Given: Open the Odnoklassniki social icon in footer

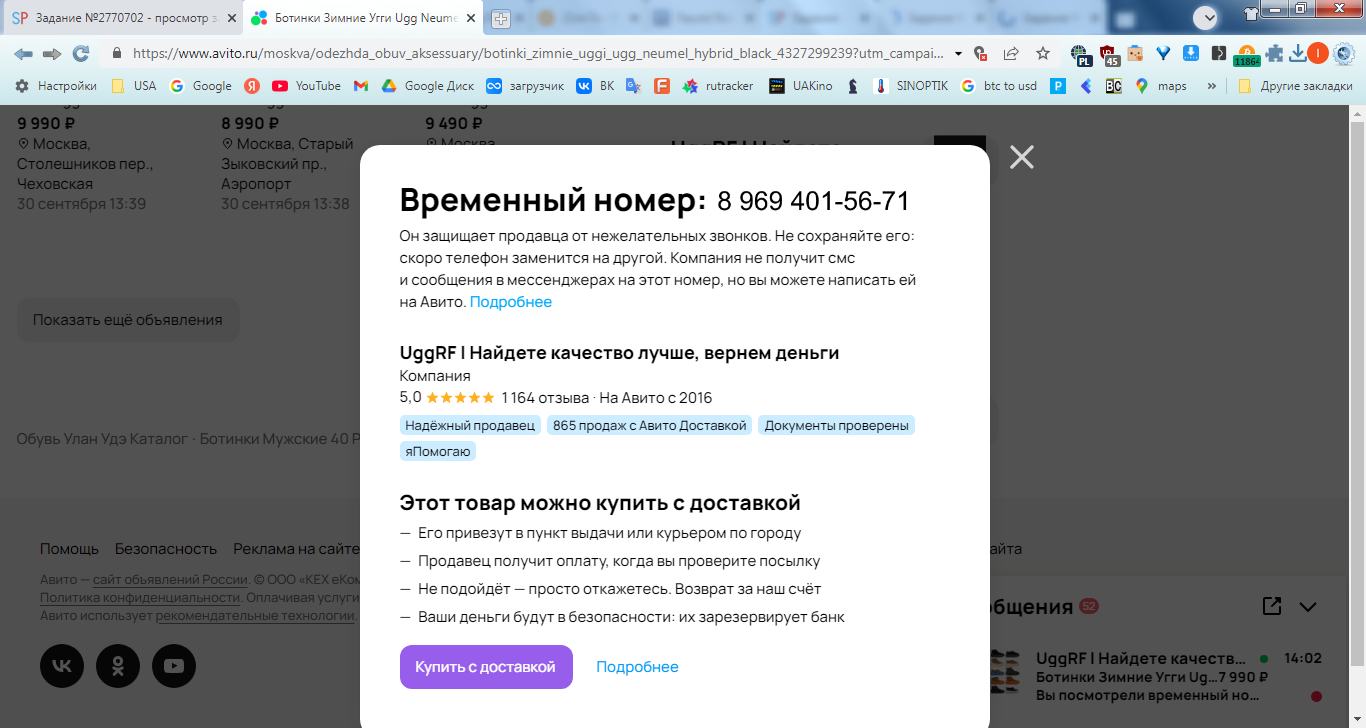Looking at the screenshot, I should pos(118,666).
